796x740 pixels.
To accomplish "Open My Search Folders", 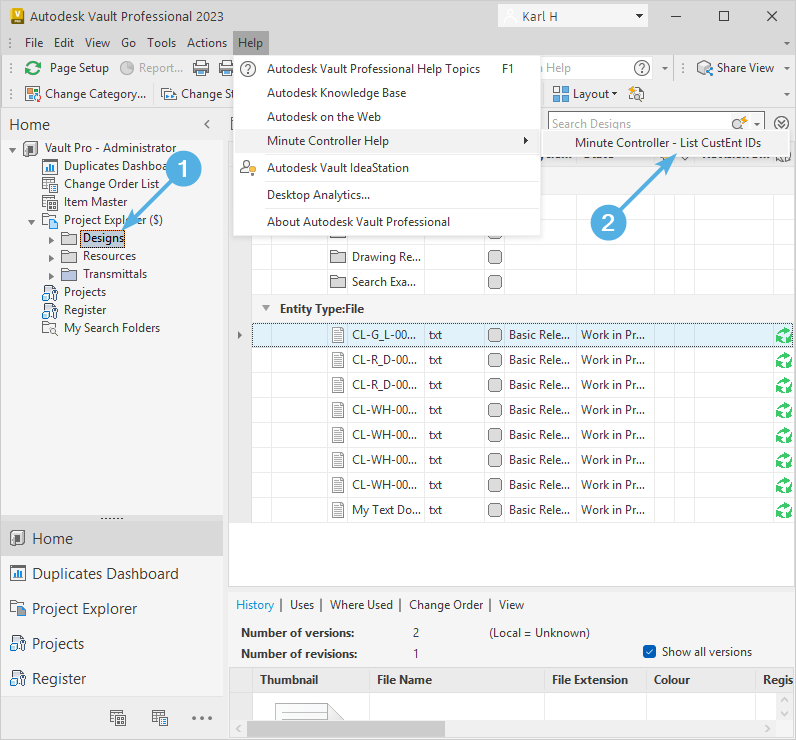I will click(x=112, y=328).
